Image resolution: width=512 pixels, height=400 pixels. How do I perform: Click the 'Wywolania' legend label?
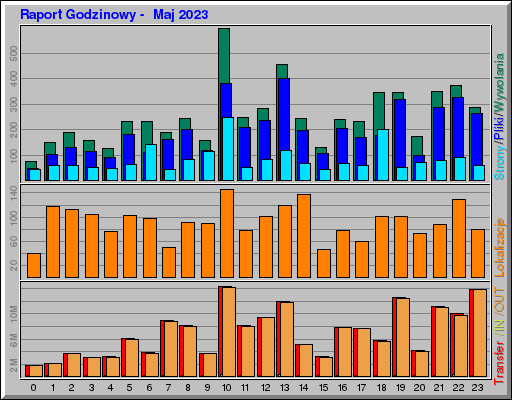[499, 83]
